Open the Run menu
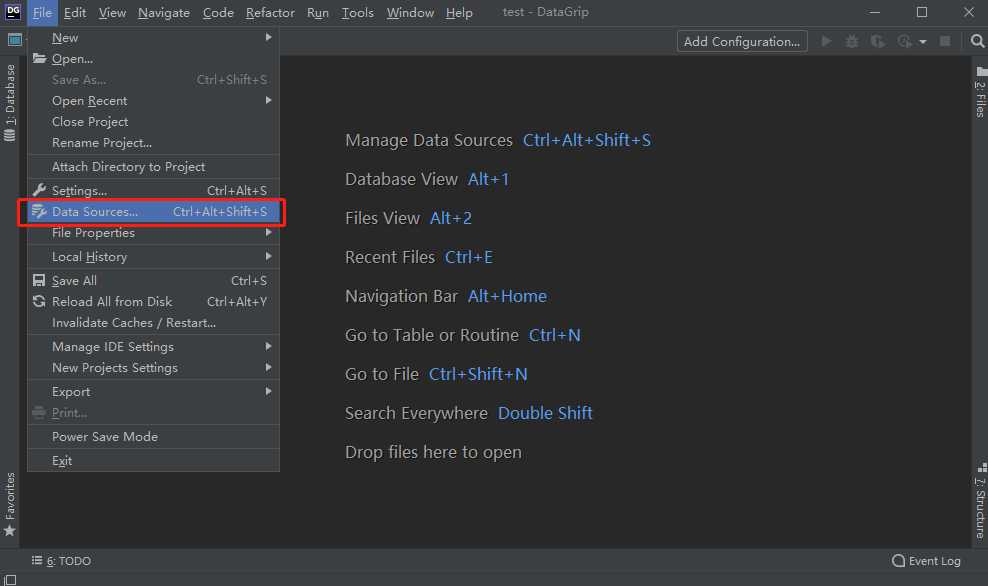Viewport: 988px width, 586px height. tap(318, 13)
